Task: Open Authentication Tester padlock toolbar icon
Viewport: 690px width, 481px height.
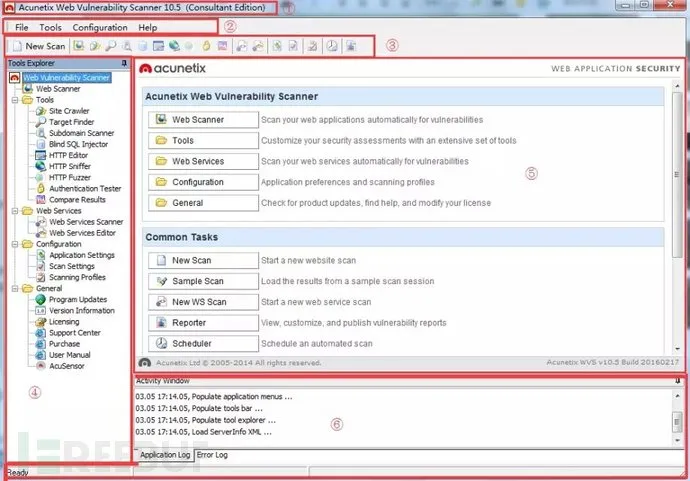Action: click(206, 46)
